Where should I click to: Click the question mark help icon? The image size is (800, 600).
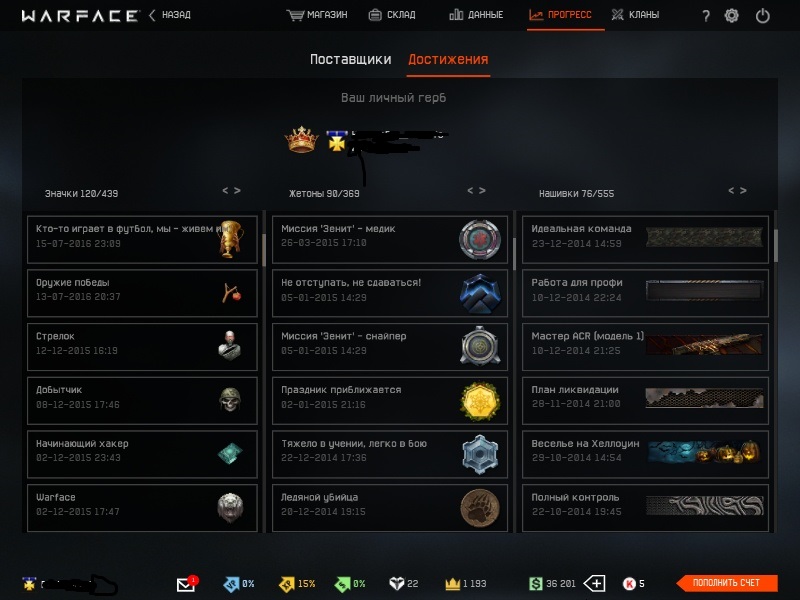[x=706, y=16]
